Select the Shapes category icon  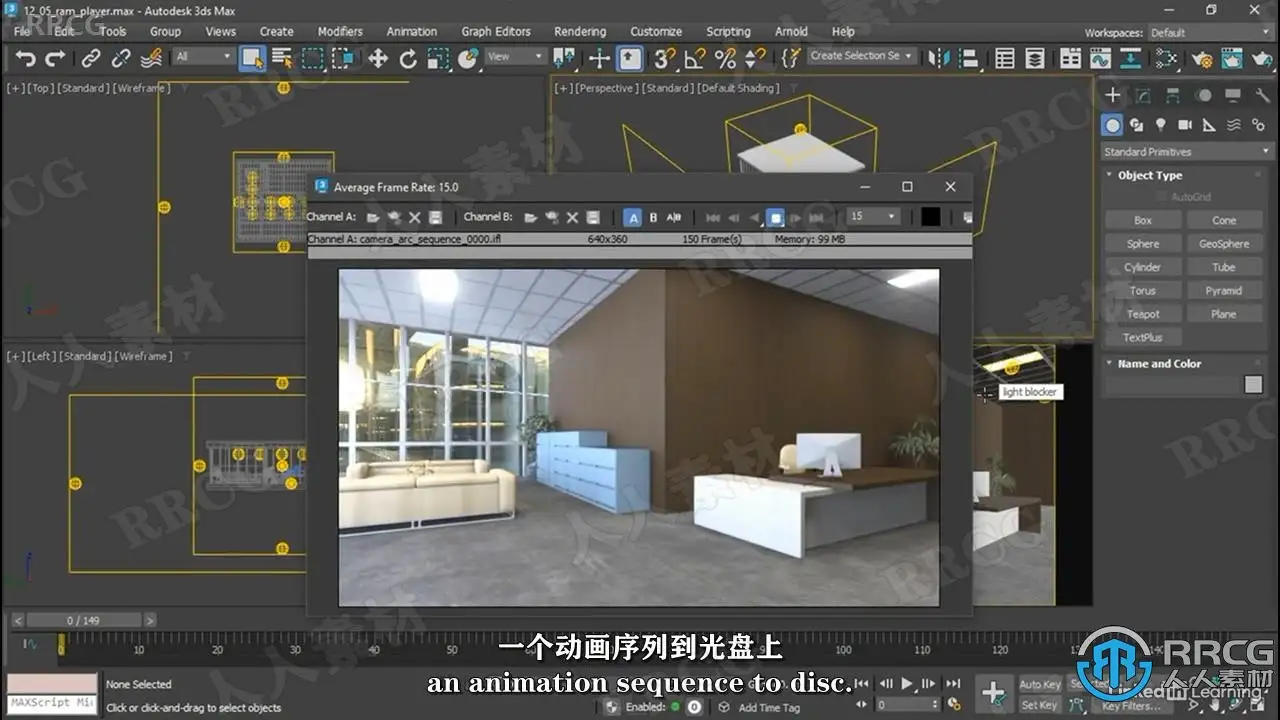click(1137, 125)
